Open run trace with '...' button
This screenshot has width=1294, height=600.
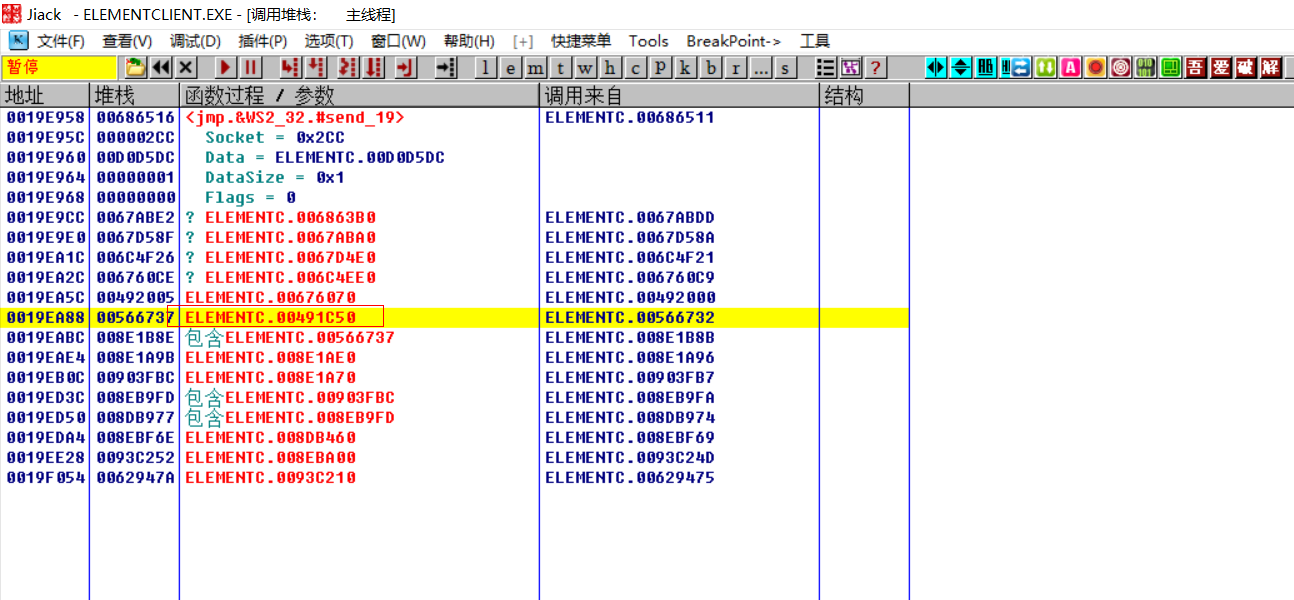tap(761, 67)
